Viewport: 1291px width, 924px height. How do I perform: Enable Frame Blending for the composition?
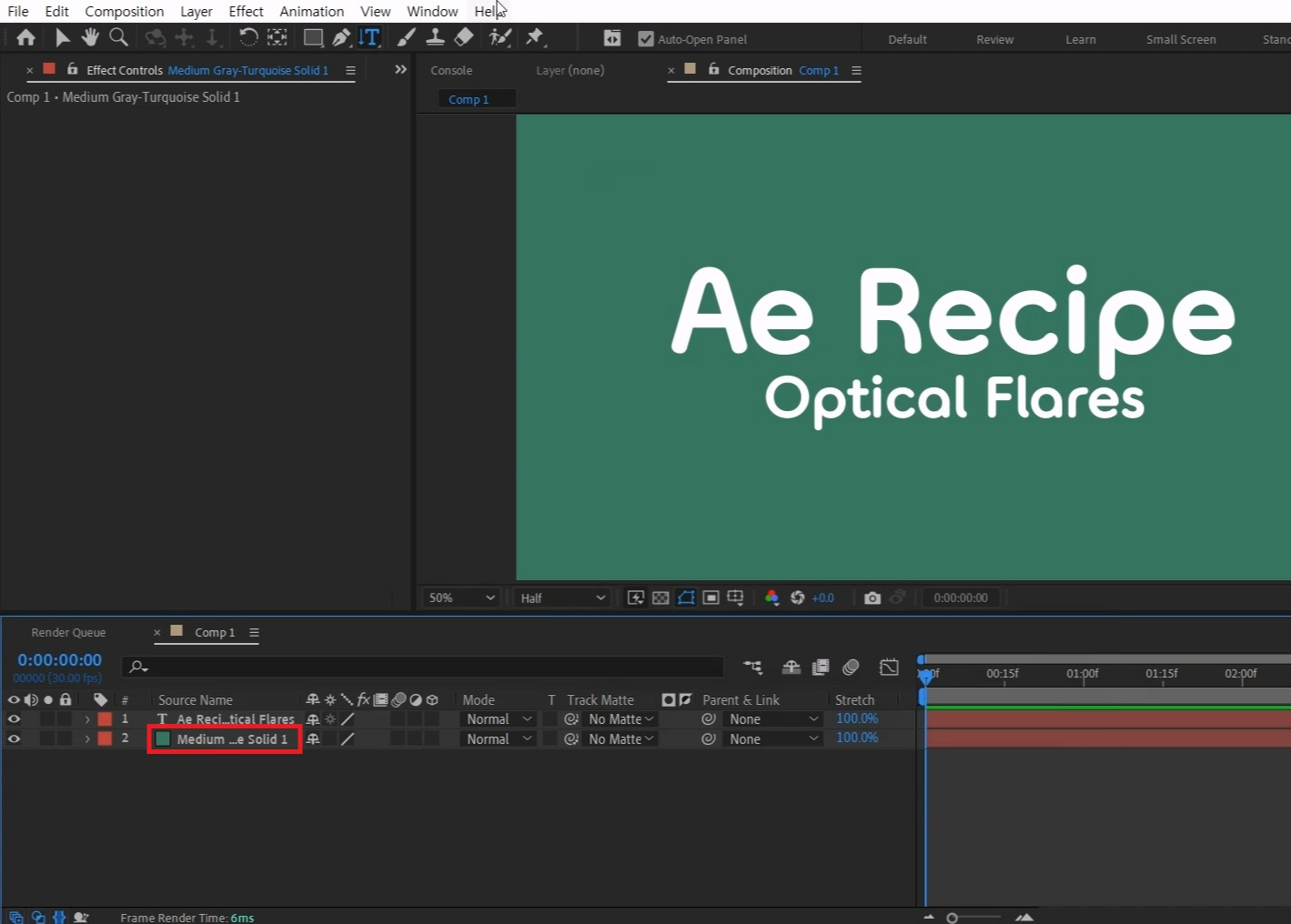tap(821, 667)
